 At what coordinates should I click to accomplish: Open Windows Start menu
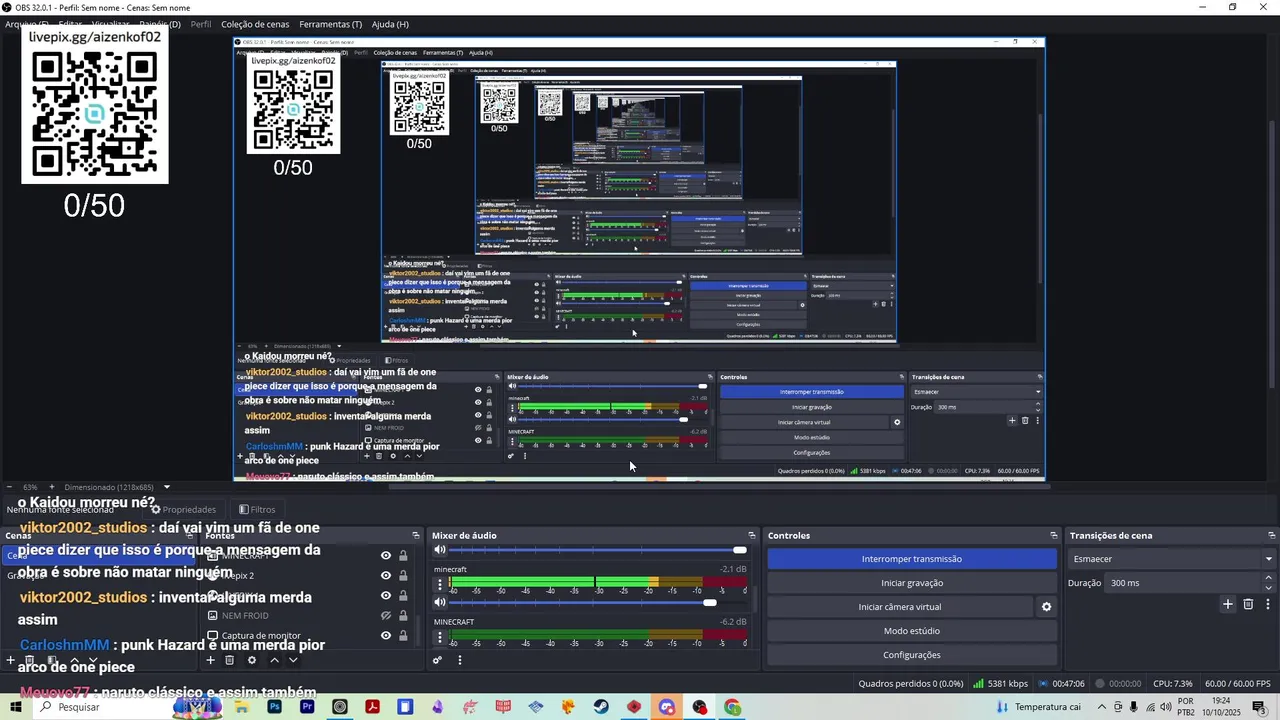coord(16,707)
